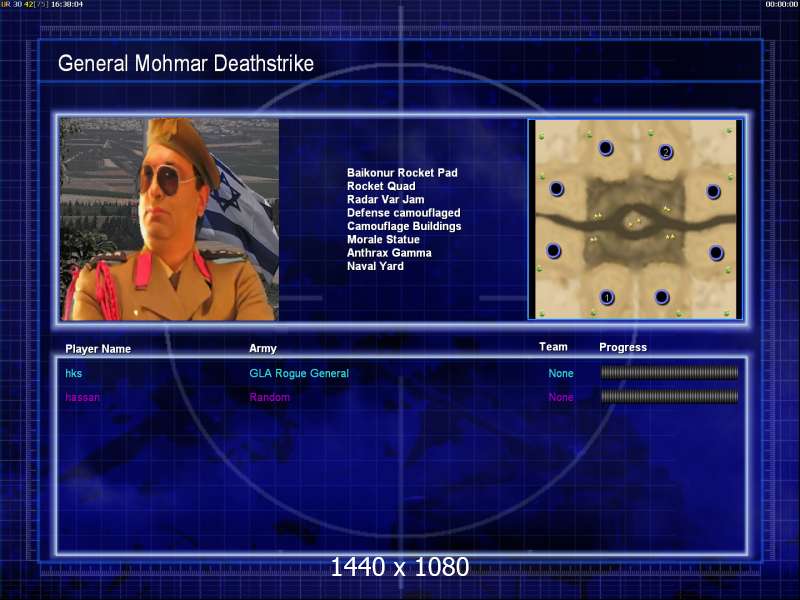Click 'Rocket Quad' in feature list
The image size is (800, 600).
(381, 186)
